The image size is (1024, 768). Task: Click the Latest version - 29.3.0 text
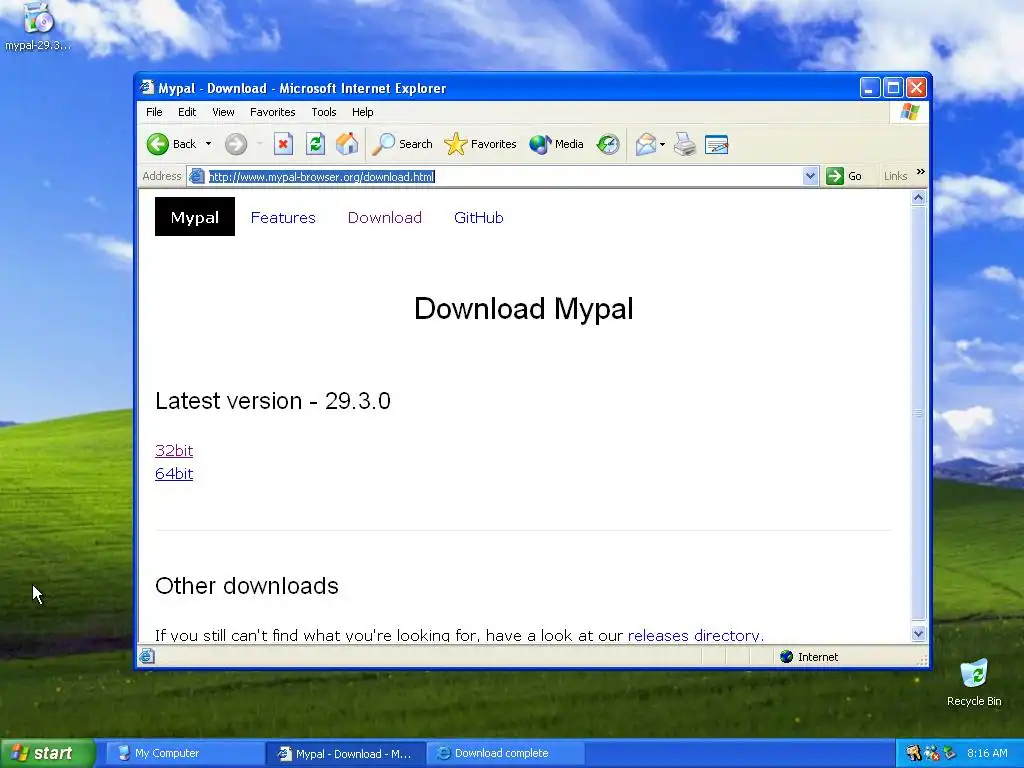pos(273,400)
